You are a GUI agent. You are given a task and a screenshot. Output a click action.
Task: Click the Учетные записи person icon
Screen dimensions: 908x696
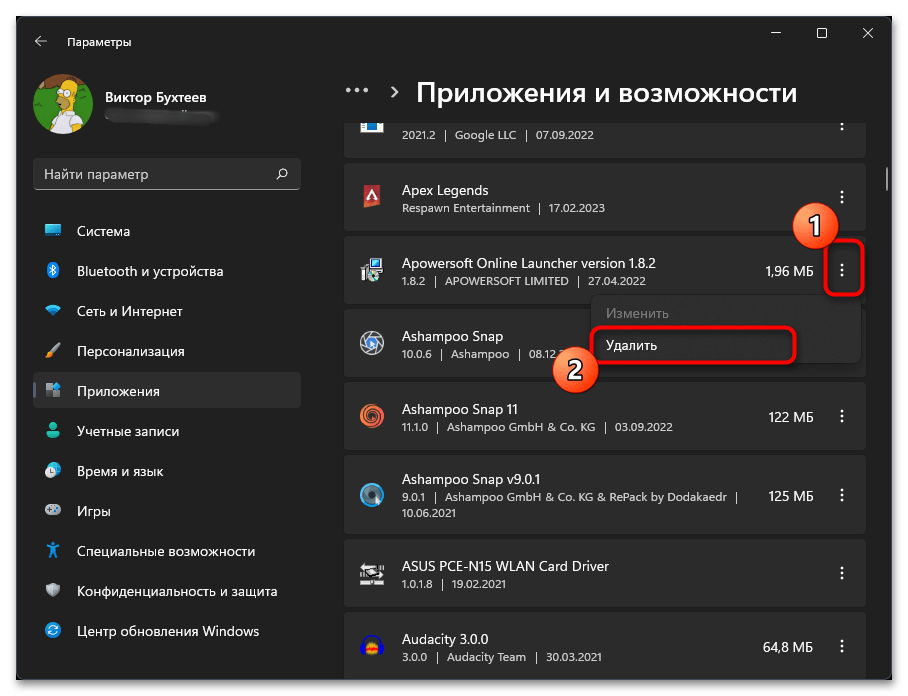[53, 430]
